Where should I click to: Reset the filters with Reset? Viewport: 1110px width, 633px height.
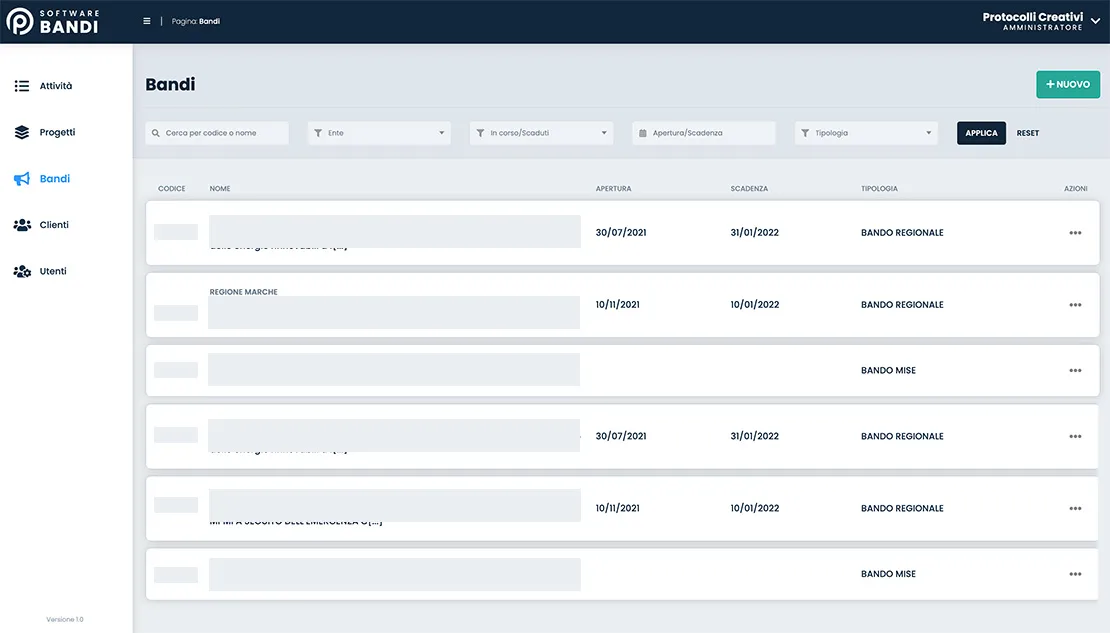point(1027,133)
